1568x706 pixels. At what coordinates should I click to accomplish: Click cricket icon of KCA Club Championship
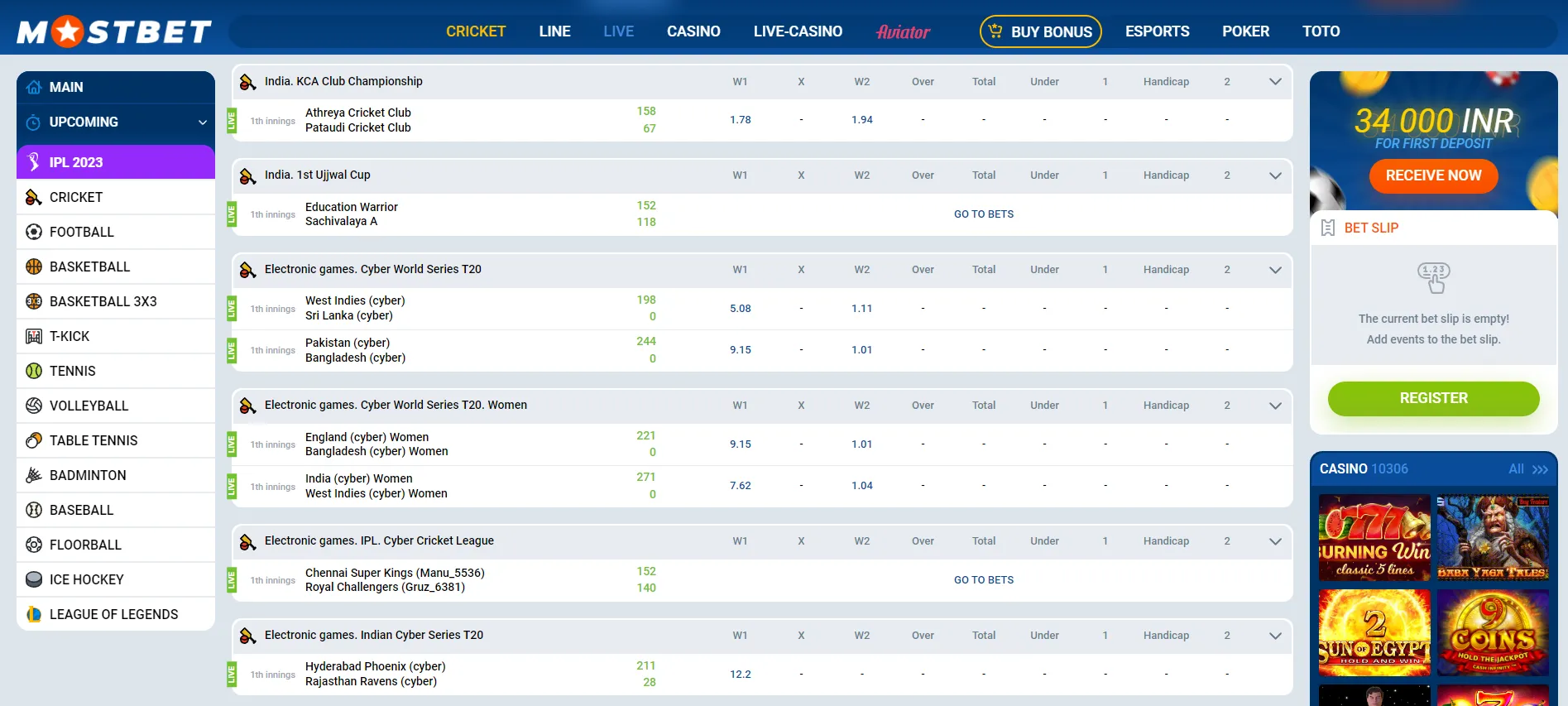pos(247,82)
